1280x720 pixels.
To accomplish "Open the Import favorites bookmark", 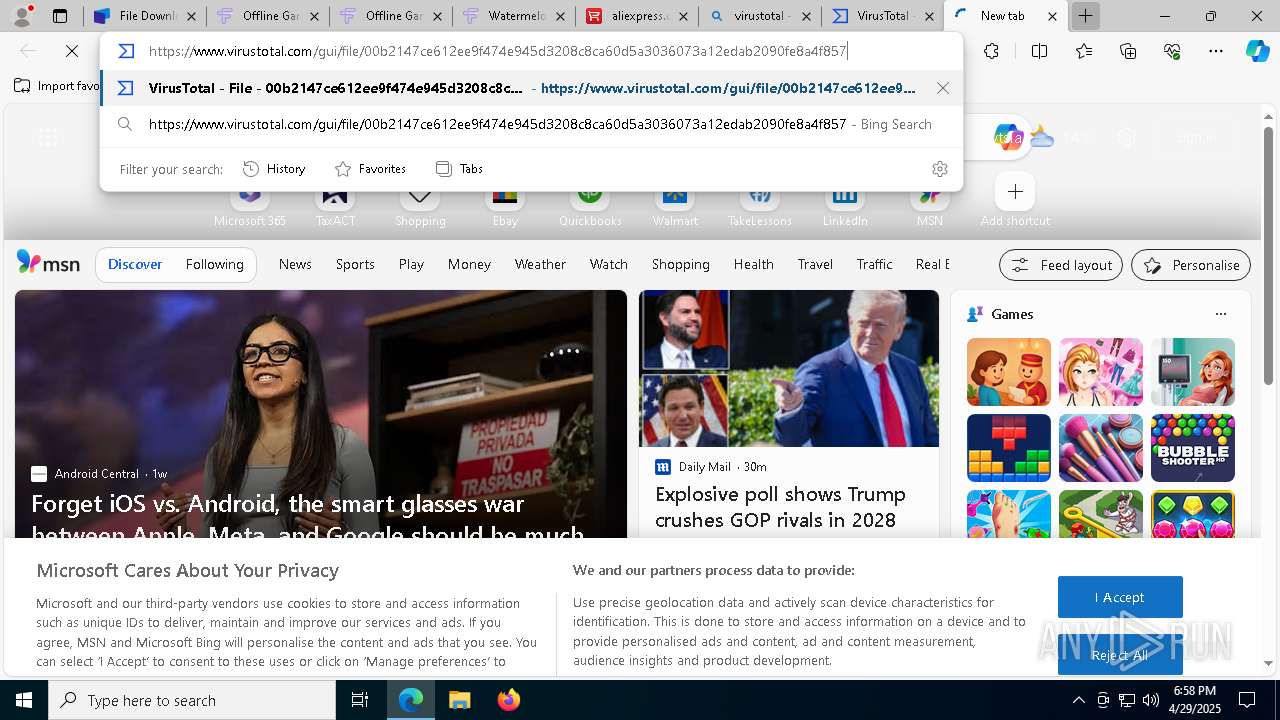I will pyautogui.click(x=57, y=86).
